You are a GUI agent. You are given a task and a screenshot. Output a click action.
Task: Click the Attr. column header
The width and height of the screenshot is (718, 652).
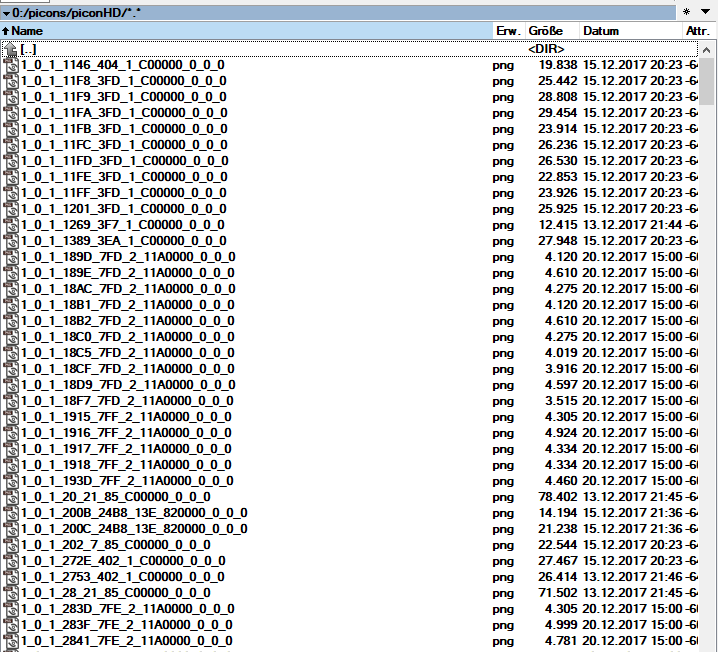pos(698,31)
